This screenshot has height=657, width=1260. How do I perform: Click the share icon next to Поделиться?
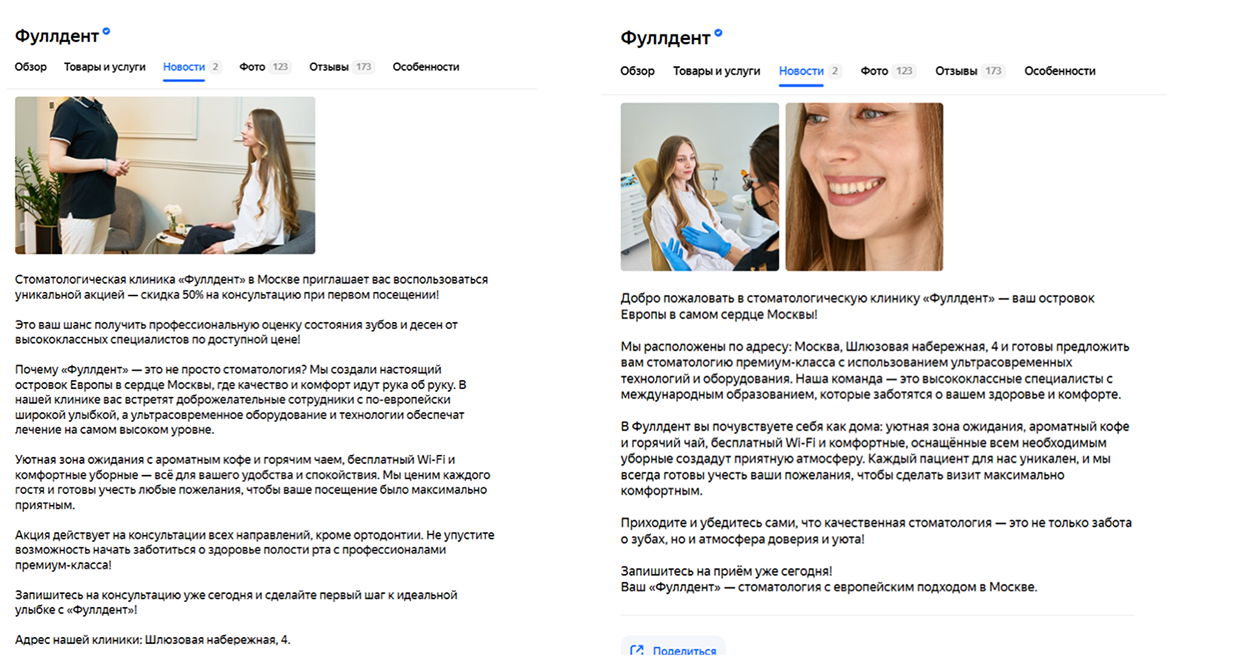coord(637,650)
